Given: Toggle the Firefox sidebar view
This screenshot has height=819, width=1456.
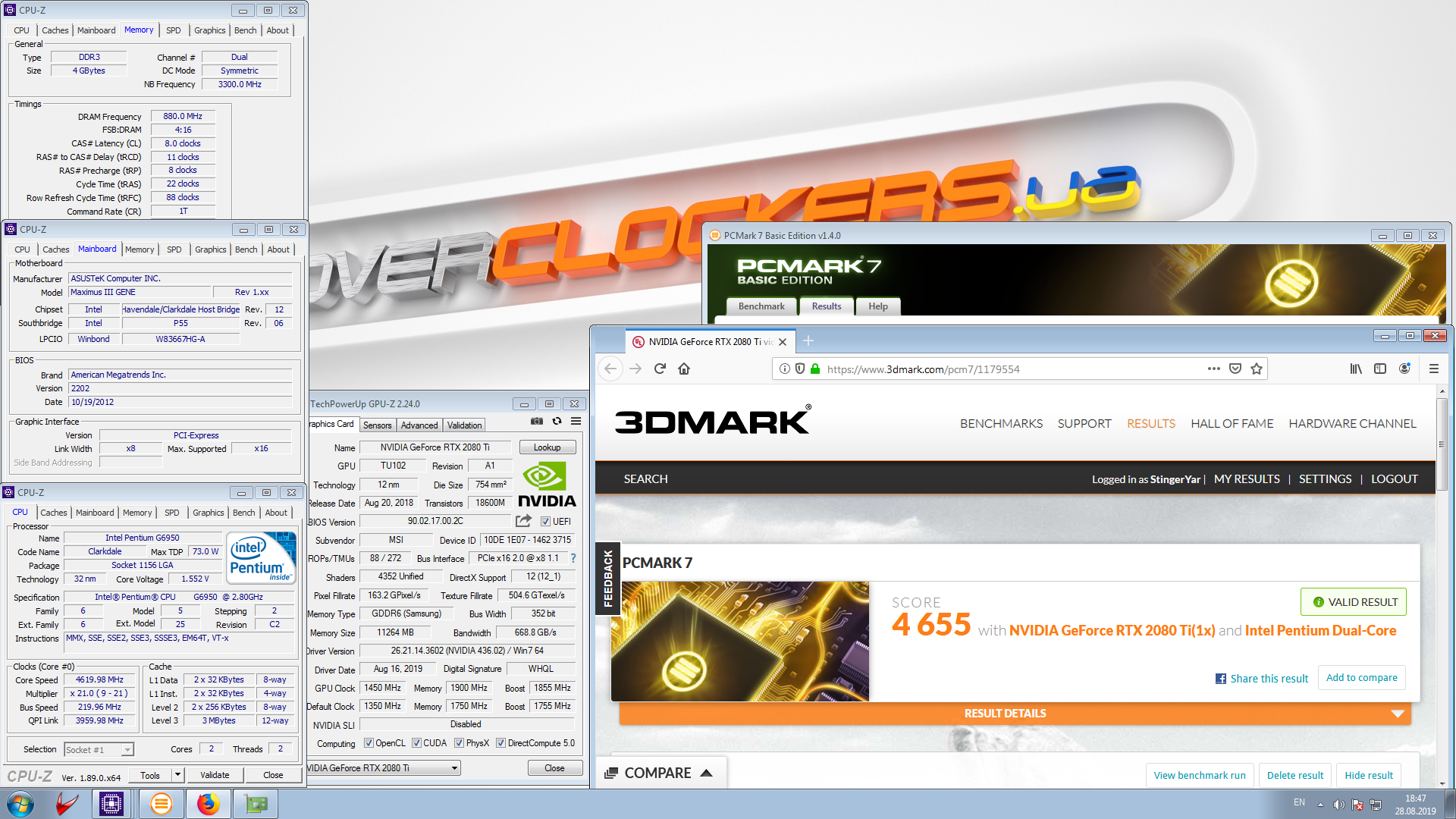Looking at the screenshot, I should tap(1380, 369).
